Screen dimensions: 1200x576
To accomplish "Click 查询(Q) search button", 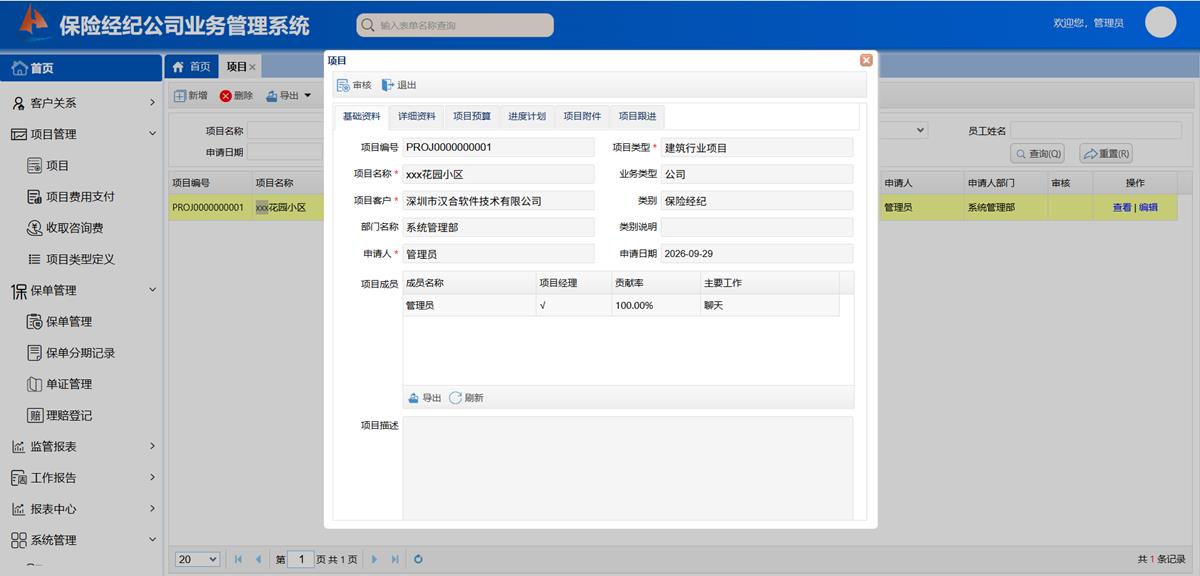I will [1037, 154].
